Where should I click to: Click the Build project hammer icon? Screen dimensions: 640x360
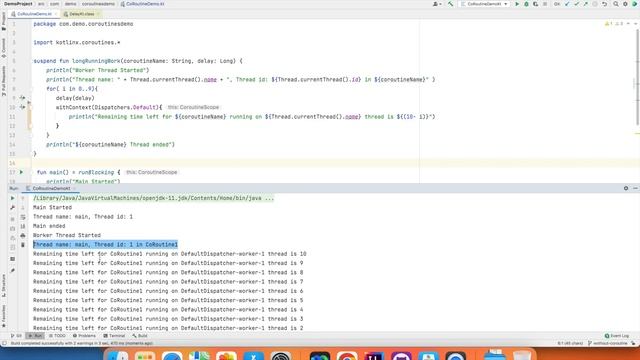[451, 4]
